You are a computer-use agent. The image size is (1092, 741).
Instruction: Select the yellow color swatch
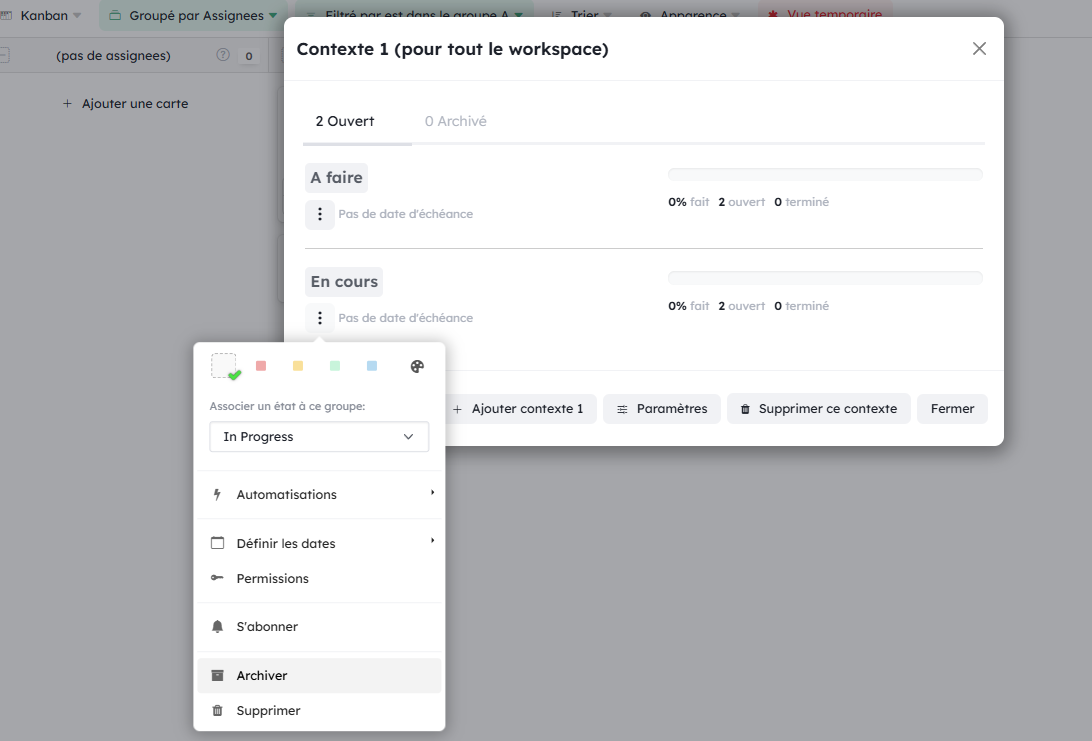(298, 366)
